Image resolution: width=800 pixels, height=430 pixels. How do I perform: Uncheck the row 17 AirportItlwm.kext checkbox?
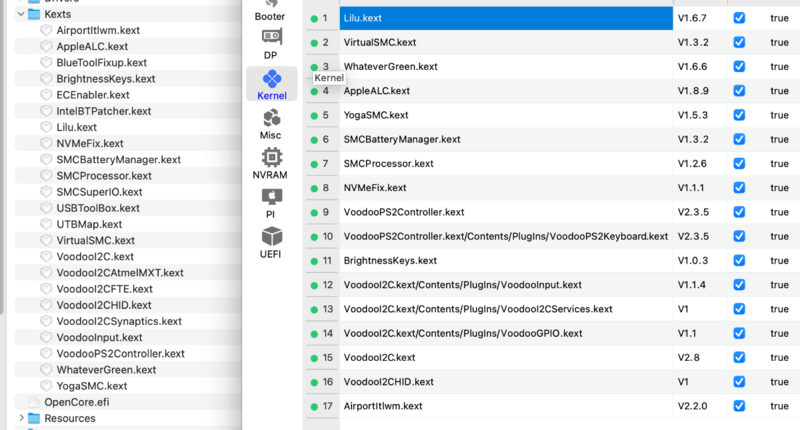[739, 406]
